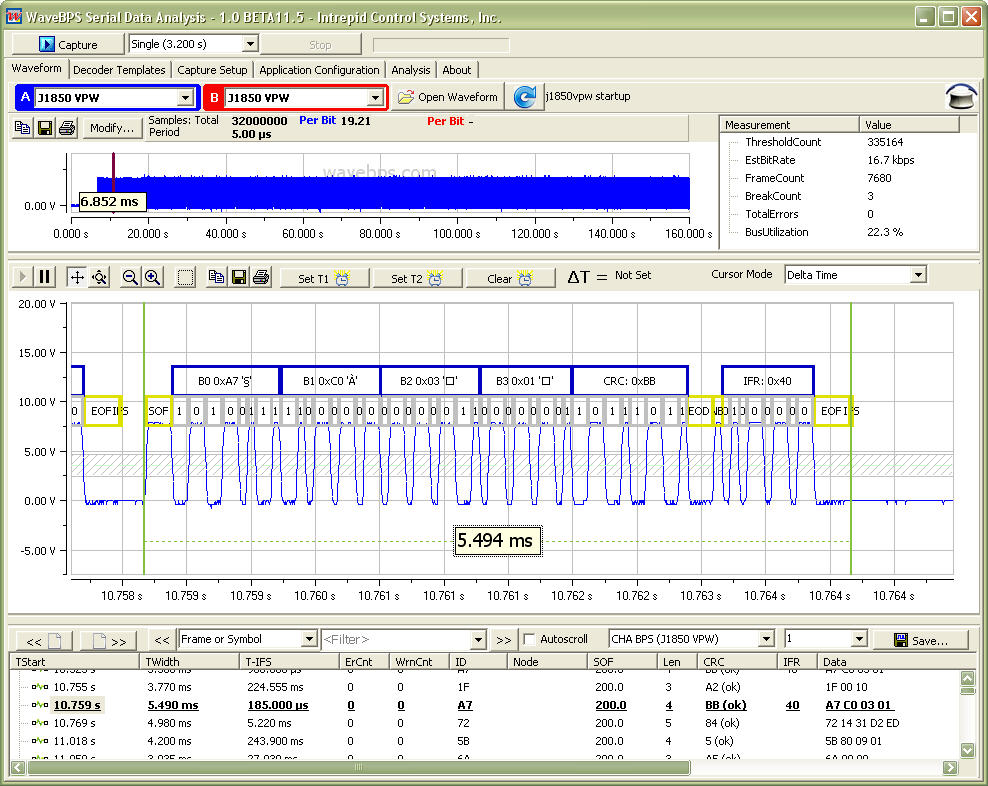Print the detailed waveform image
The width and height of the screenshot is (988, 786).
[x=261, y=277]
